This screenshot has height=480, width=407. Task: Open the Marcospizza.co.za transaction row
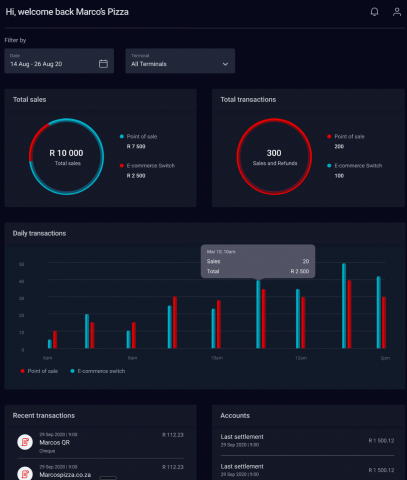100,471
